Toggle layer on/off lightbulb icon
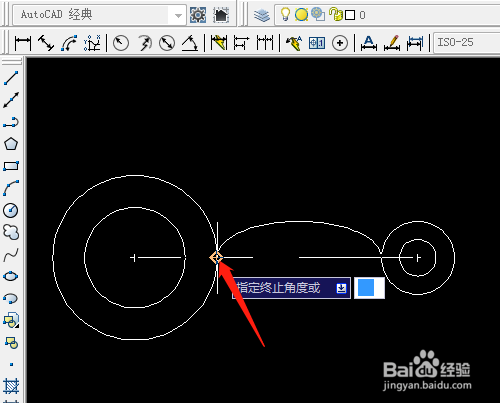The height and width of the screenshot is (403, 500). [x=285, y=14]
